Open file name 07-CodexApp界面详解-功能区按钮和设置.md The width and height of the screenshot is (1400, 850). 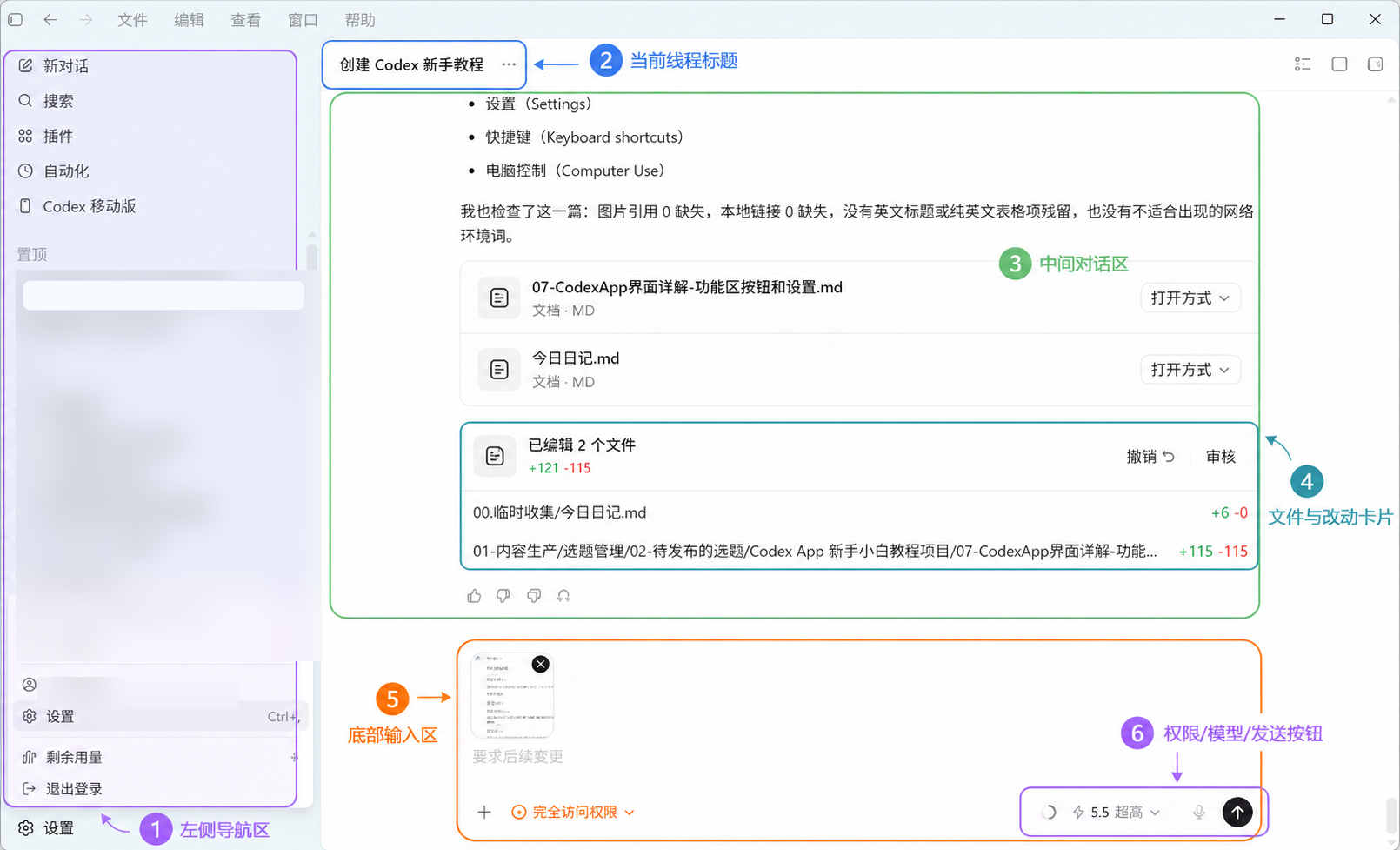point(687,287)
